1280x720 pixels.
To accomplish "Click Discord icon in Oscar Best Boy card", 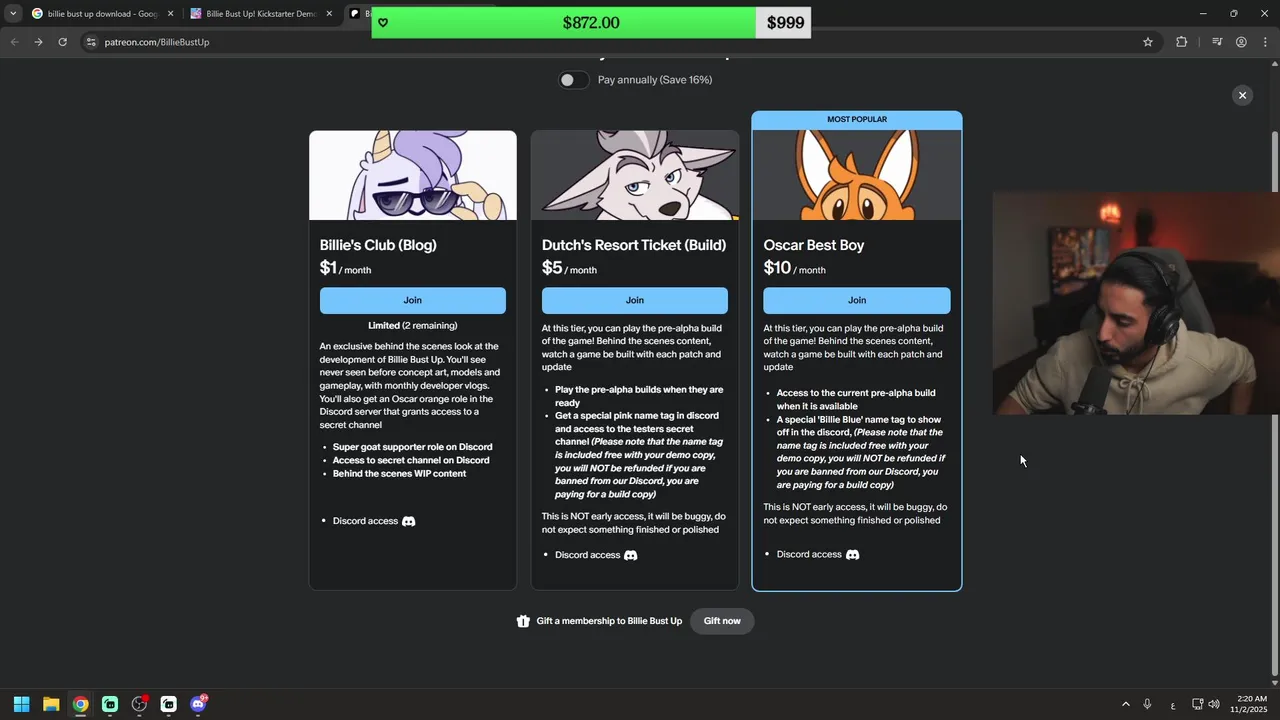I will click(x=852, y=554).
